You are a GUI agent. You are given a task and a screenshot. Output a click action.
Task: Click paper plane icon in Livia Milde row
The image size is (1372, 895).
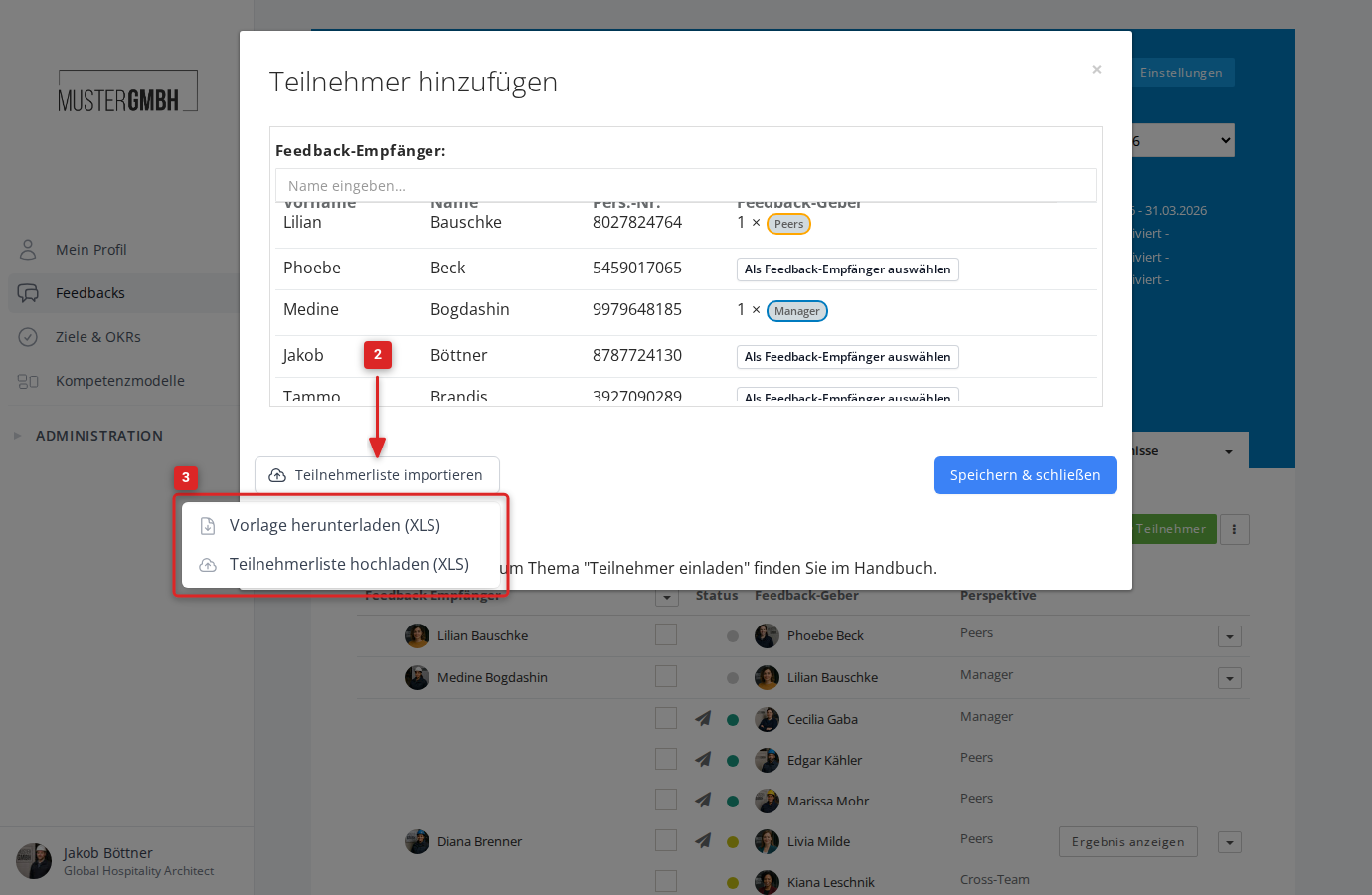tap(703, 840)
